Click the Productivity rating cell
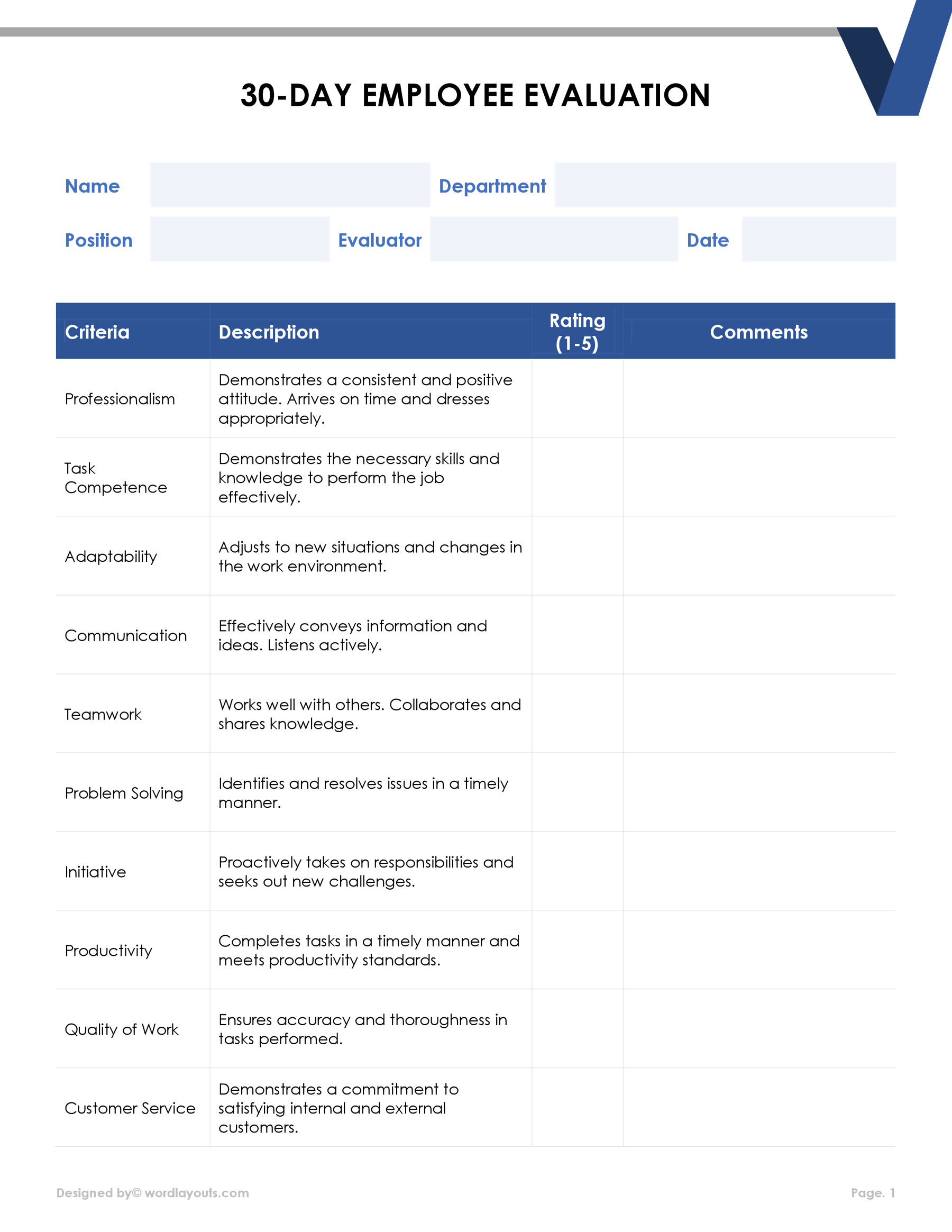952x1232 pixels. 577,950
